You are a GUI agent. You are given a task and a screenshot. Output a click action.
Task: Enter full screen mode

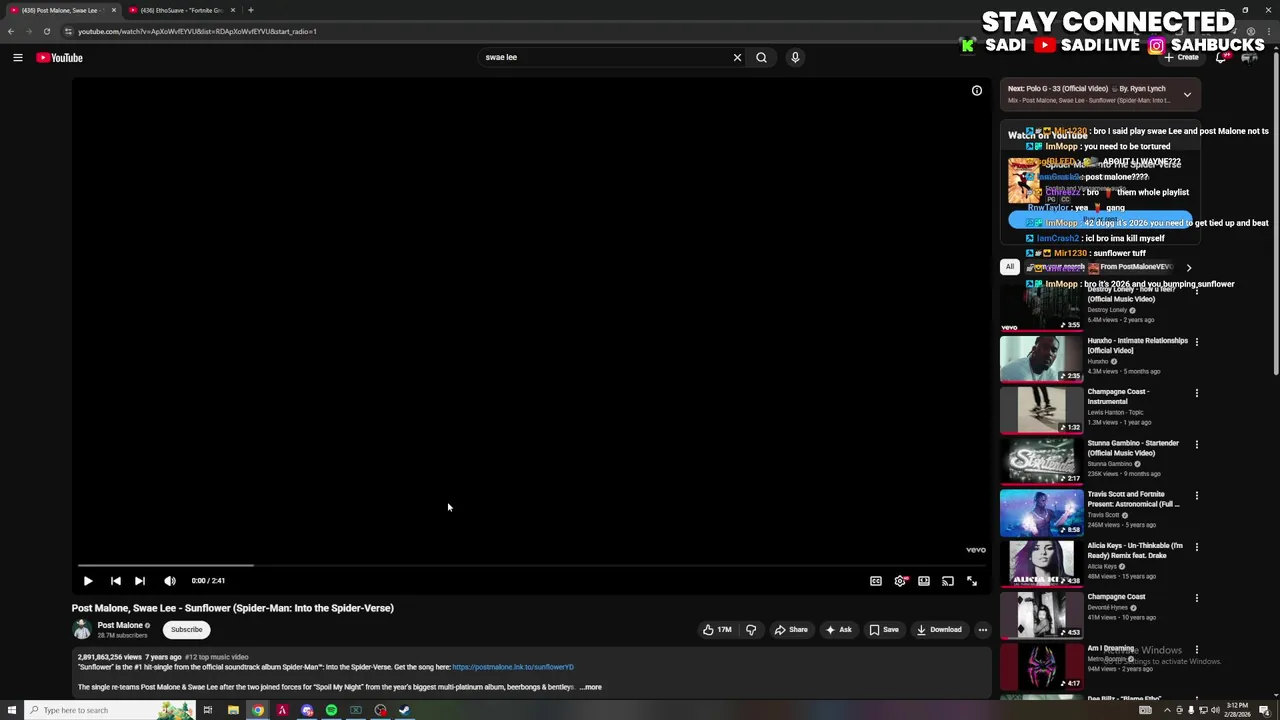tap(972, 581)
